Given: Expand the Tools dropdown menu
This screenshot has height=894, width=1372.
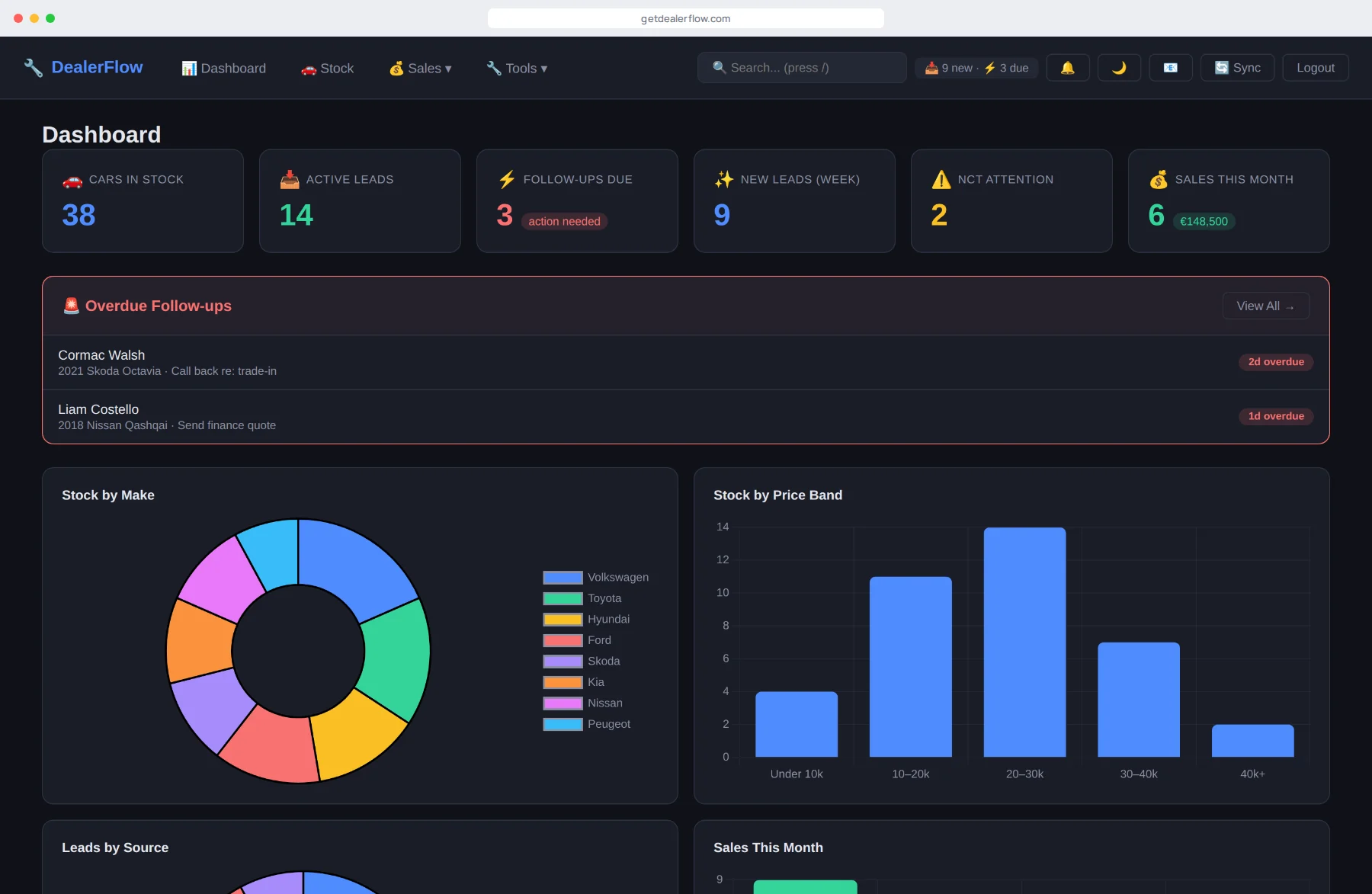Looking at the screenshot, I should (518, 69).
